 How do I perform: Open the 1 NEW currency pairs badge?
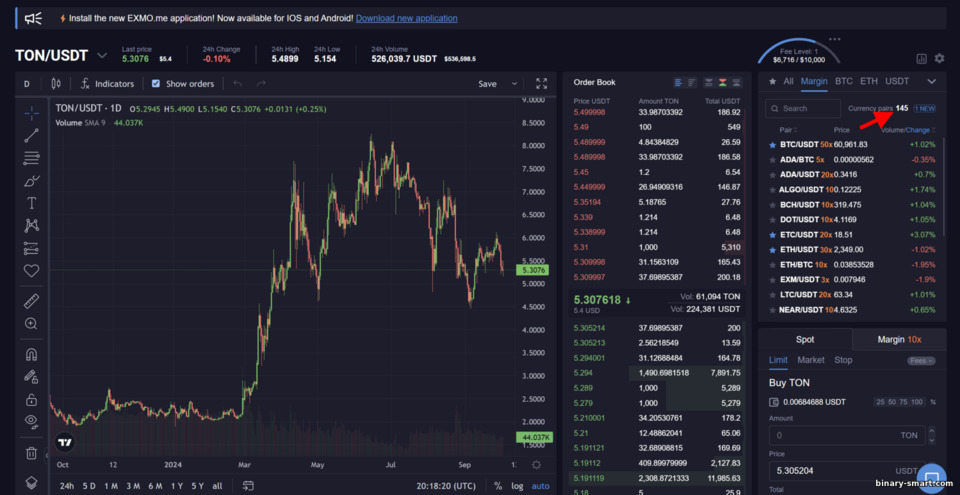924,108
